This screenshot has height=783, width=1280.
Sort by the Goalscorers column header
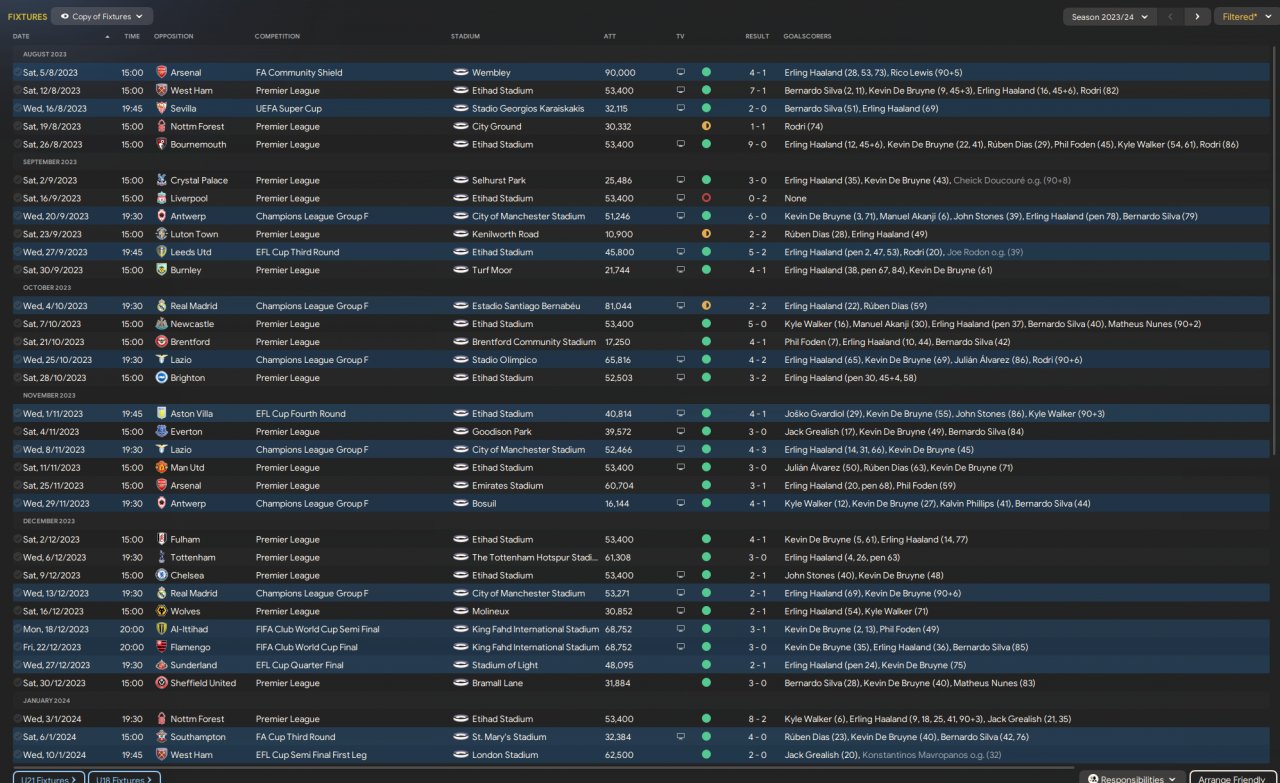pos(807,37)
